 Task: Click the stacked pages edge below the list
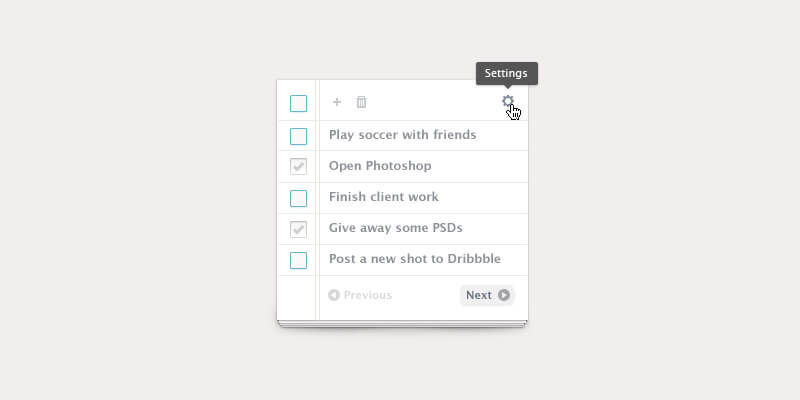point(402,324)
